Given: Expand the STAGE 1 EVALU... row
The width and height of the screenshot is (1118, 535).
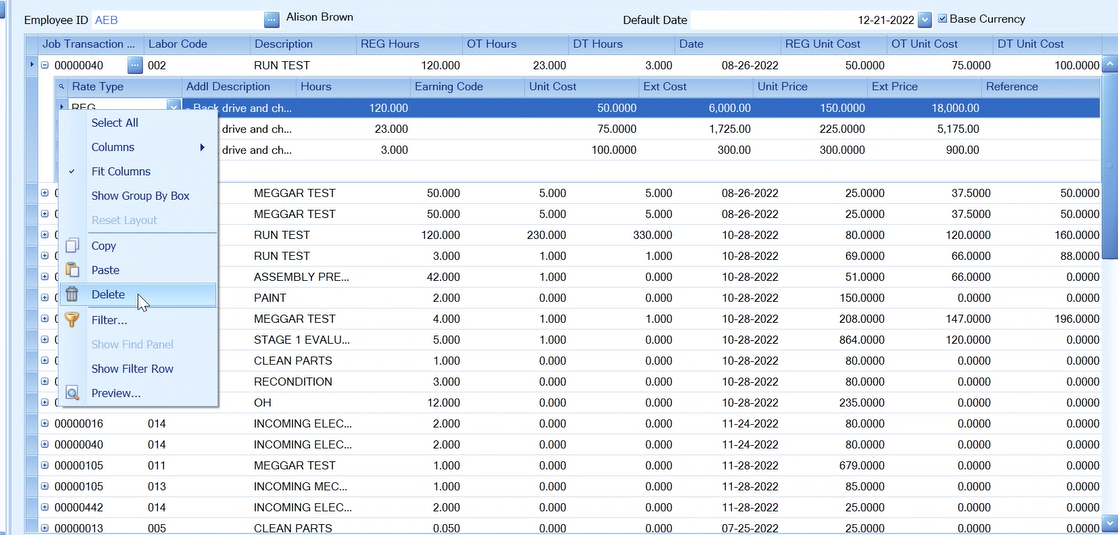Looking at the screenshot, I should click(x=44, y=340).
